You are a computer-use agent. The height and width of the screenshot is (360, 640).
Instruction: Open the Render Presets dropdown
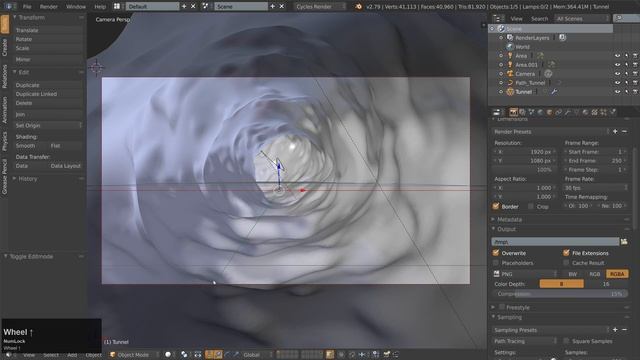click(551, 132)
